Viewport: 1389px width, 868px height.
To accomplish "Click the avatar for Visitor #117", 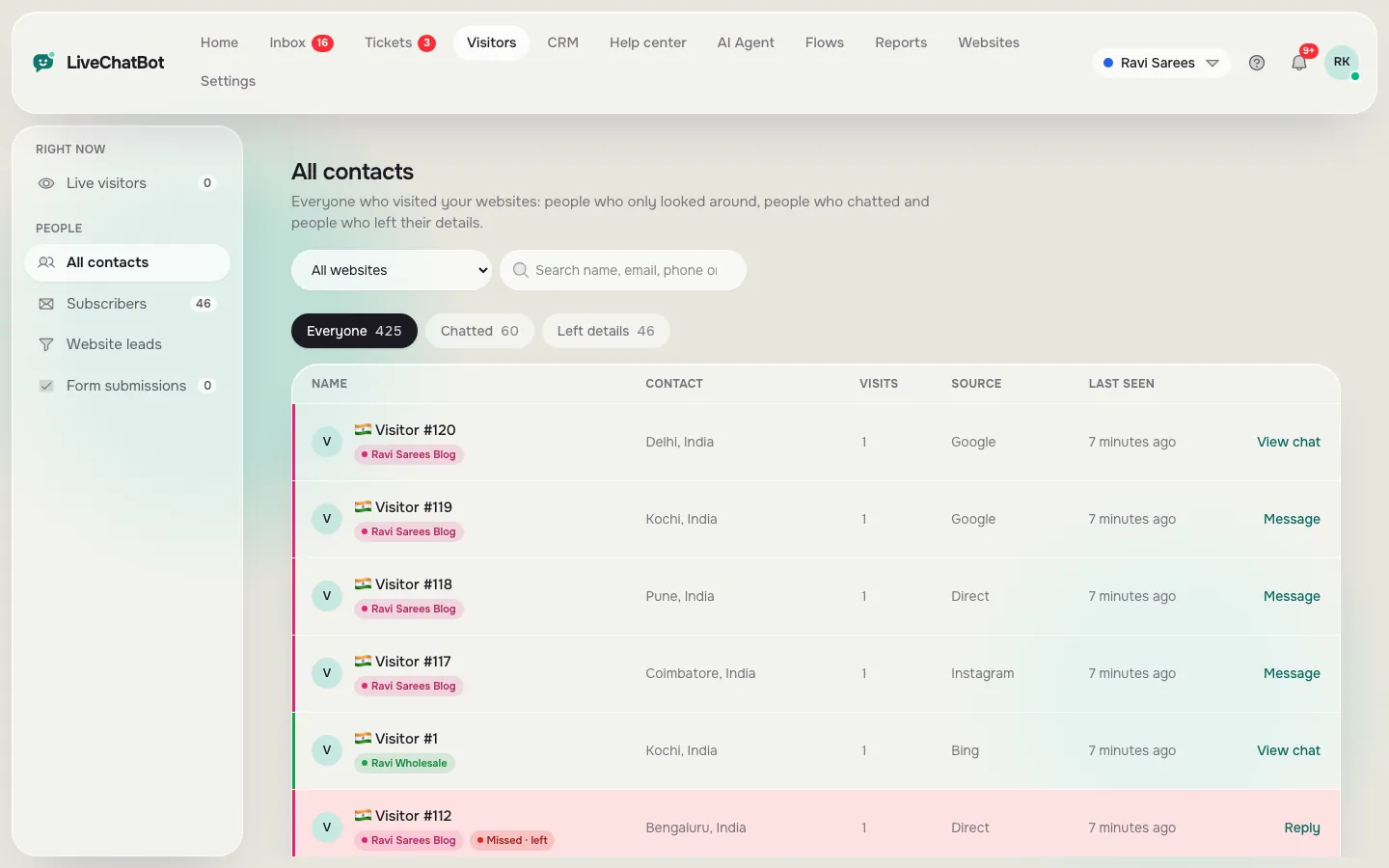I will click(x=327, y=673).
